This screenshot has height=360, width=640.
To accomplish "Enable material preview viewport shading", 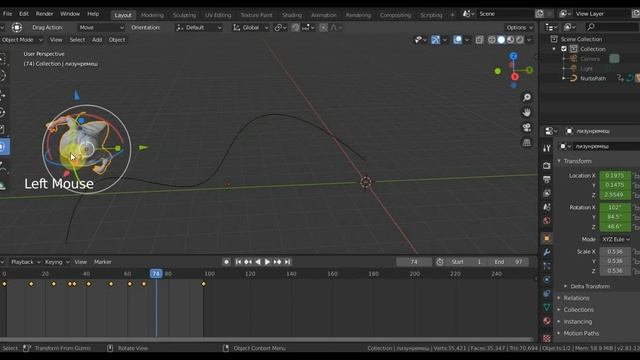I will [511, 40].
